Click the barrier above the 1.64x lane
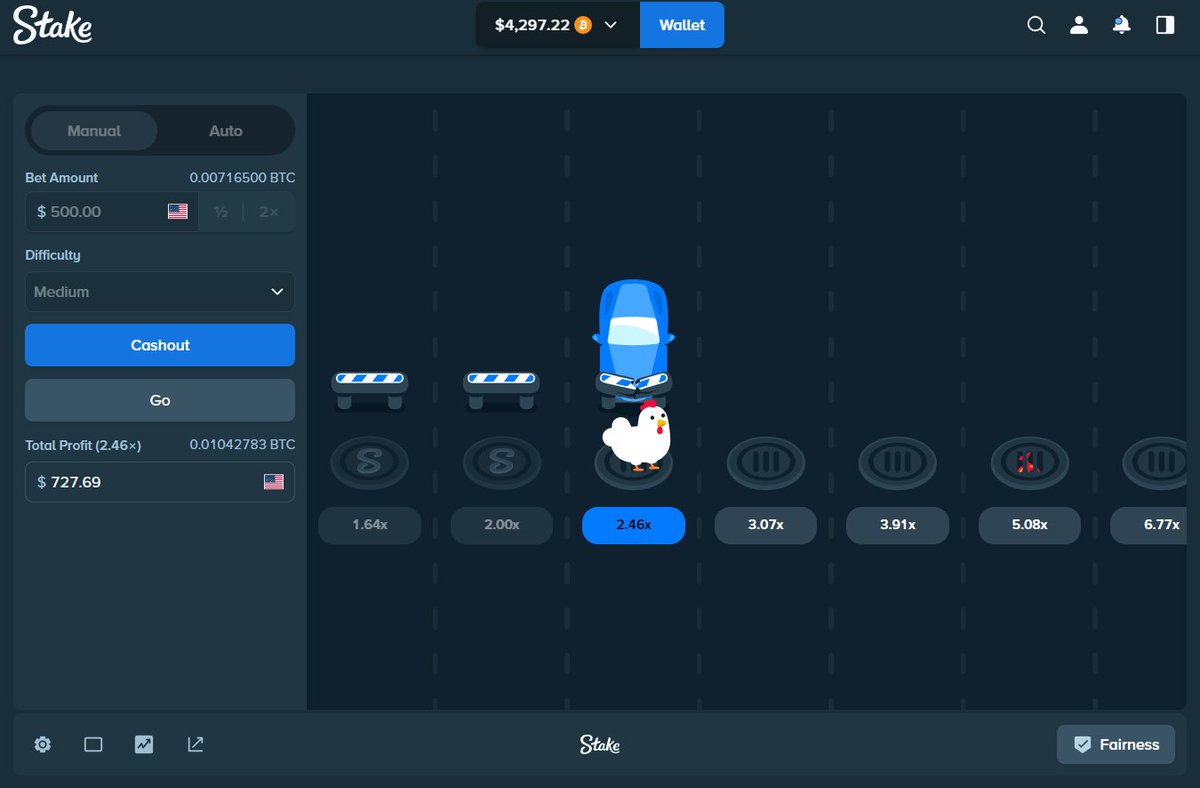This screenshot has width=1200, height=788. (x=369, y=389)
